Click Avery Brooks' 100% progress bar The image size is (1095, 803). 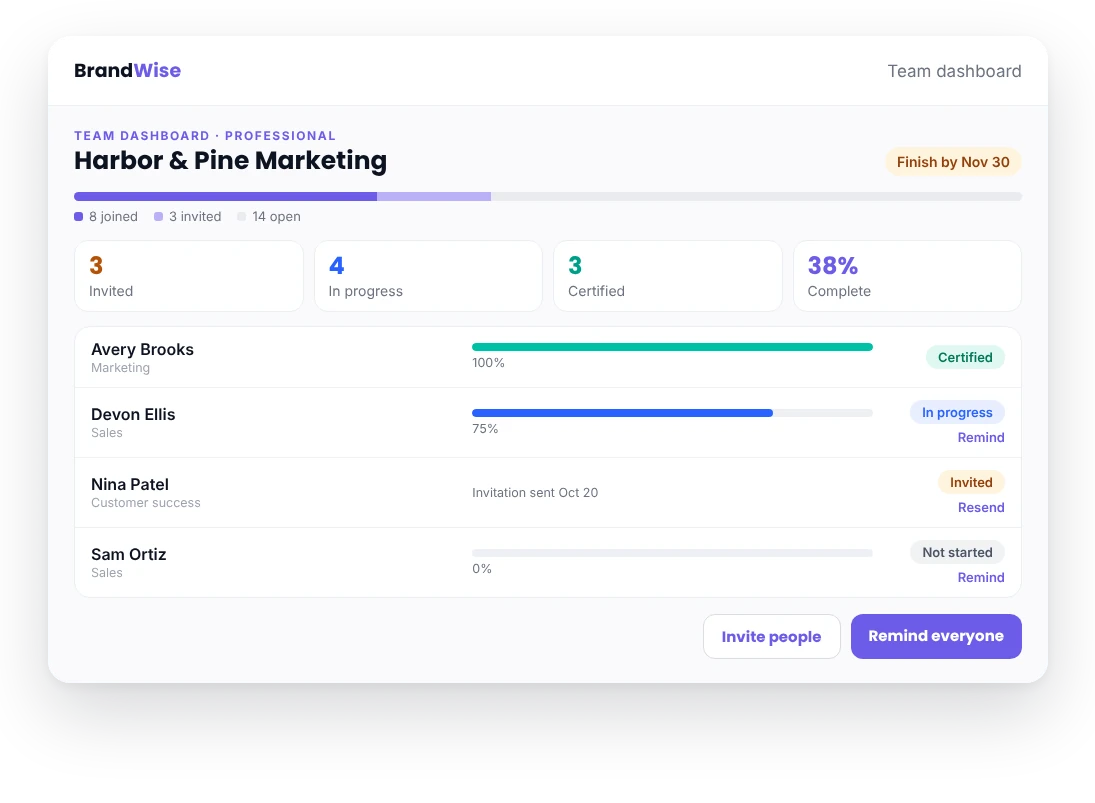pyautogui.click(x=673, y=347)
